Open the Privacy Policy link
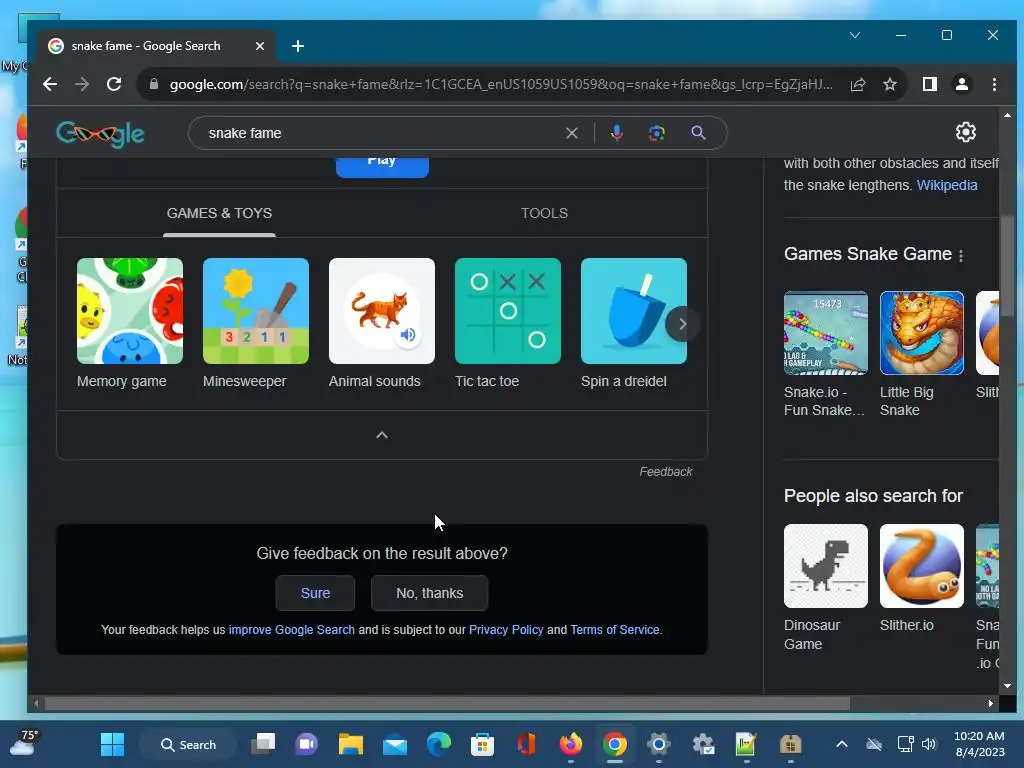1024x768 pixels. point(506,630)
